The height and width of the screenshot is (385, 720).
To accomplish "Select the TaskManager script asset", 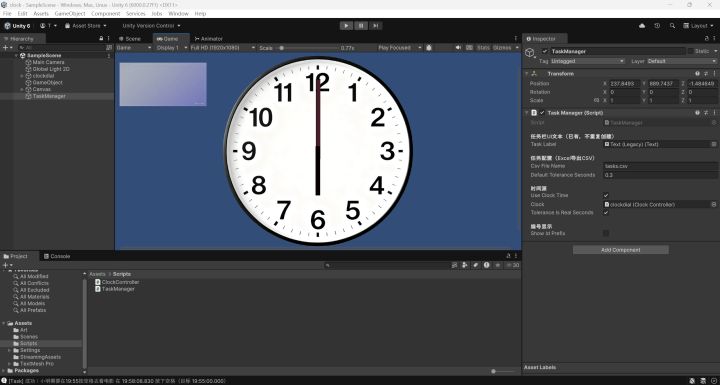I will [x=115, y=289].
